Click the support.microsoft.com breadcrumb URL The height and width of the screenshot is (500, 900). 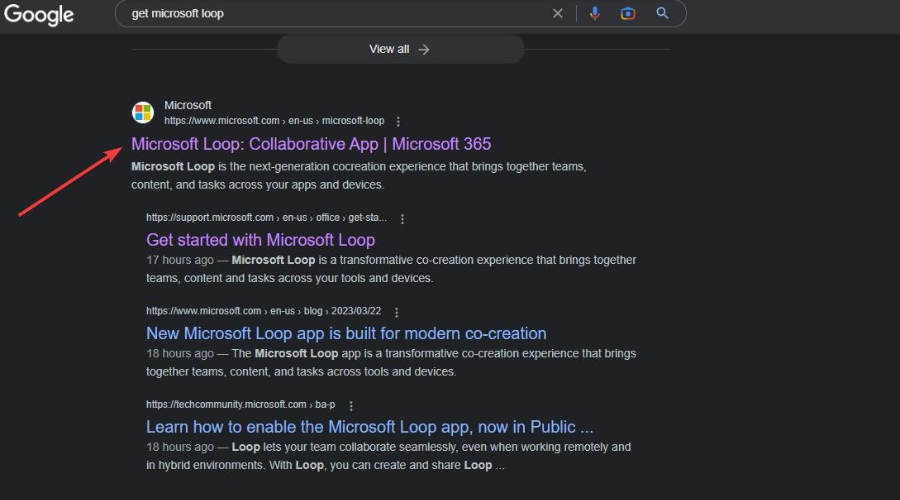[267, 218]
